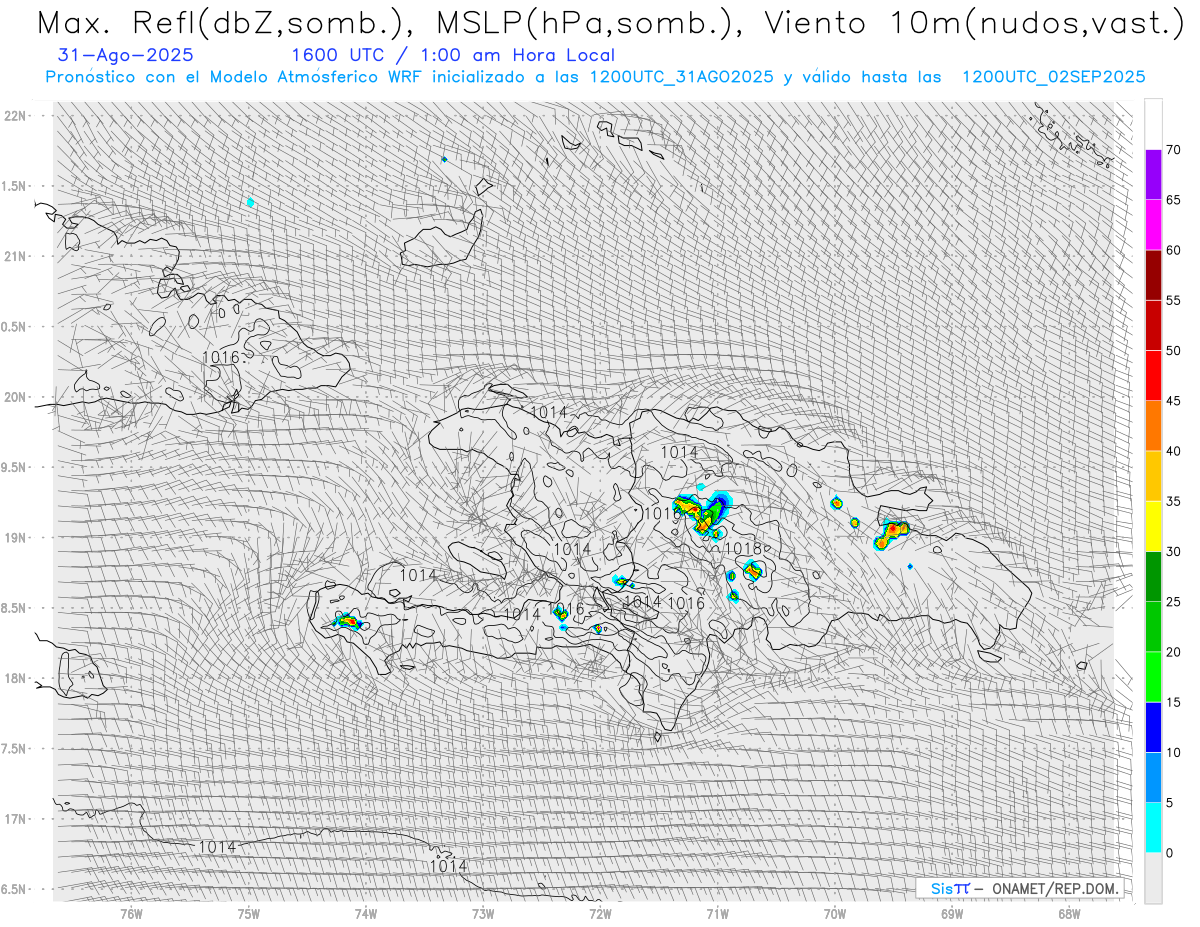Click the '35' colorbar scale label
Viewport: 1200px width, 927px height.
(x=1174, y=501)
